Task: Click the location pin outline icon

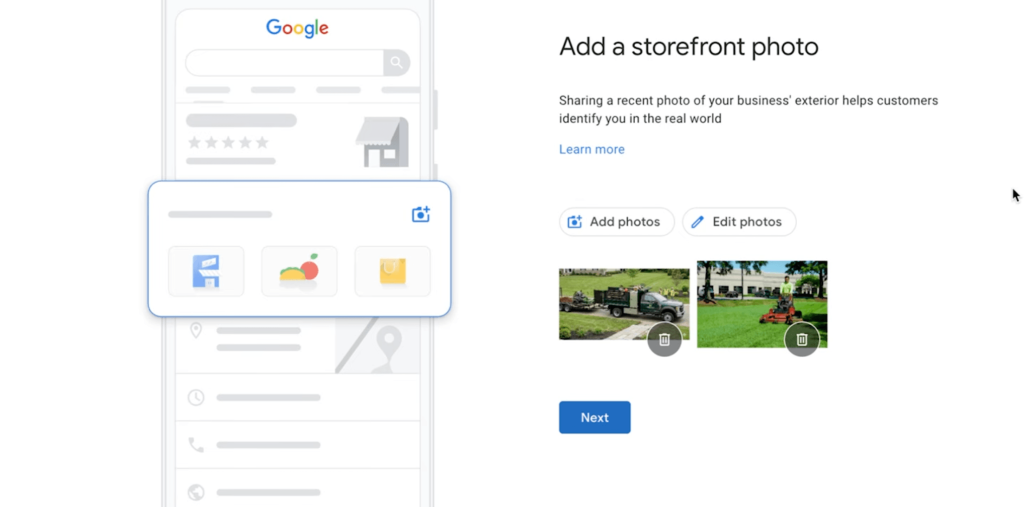Action: point(196,330)
